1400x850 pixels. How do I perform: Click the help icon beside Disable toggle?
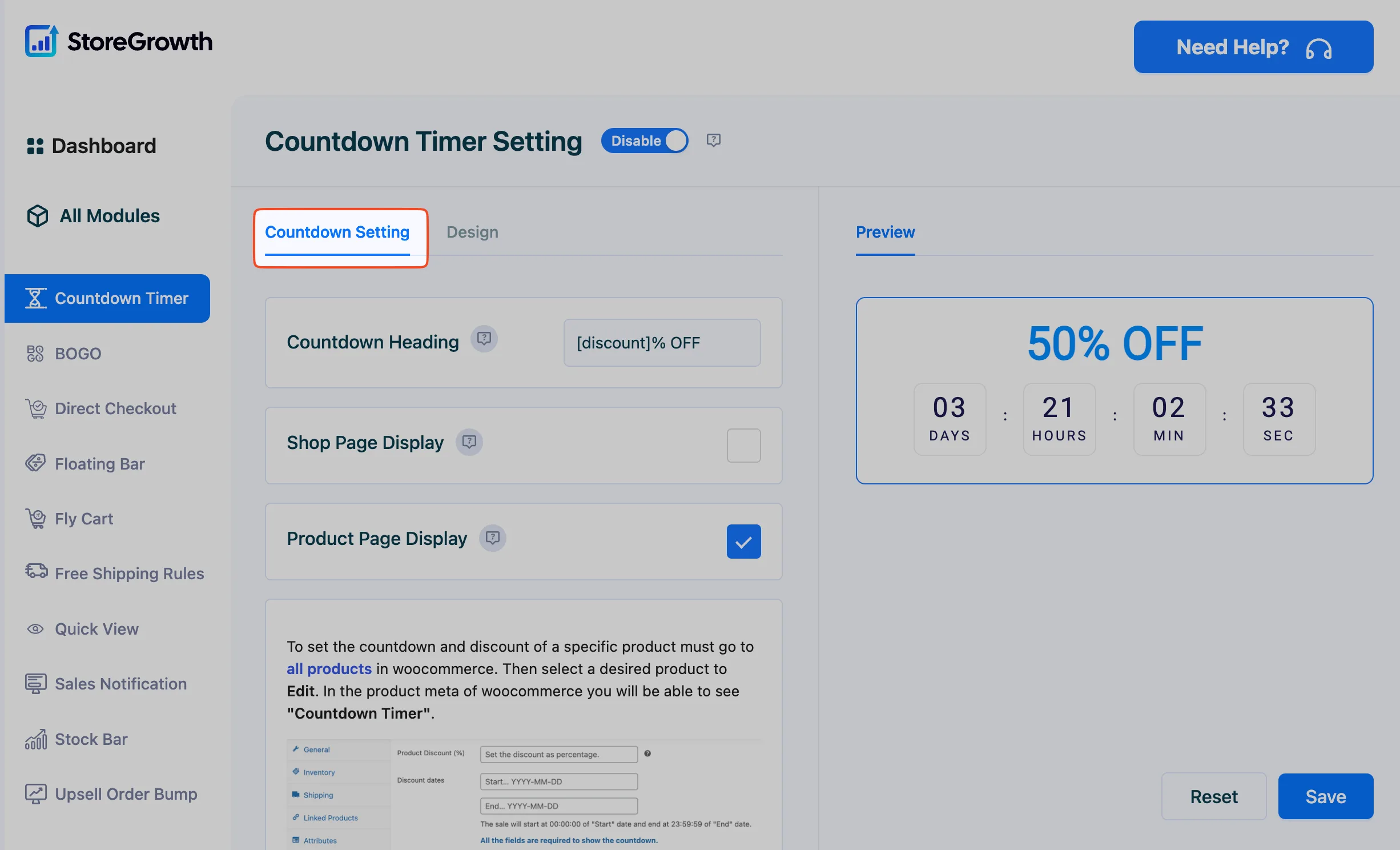[713, 140]
